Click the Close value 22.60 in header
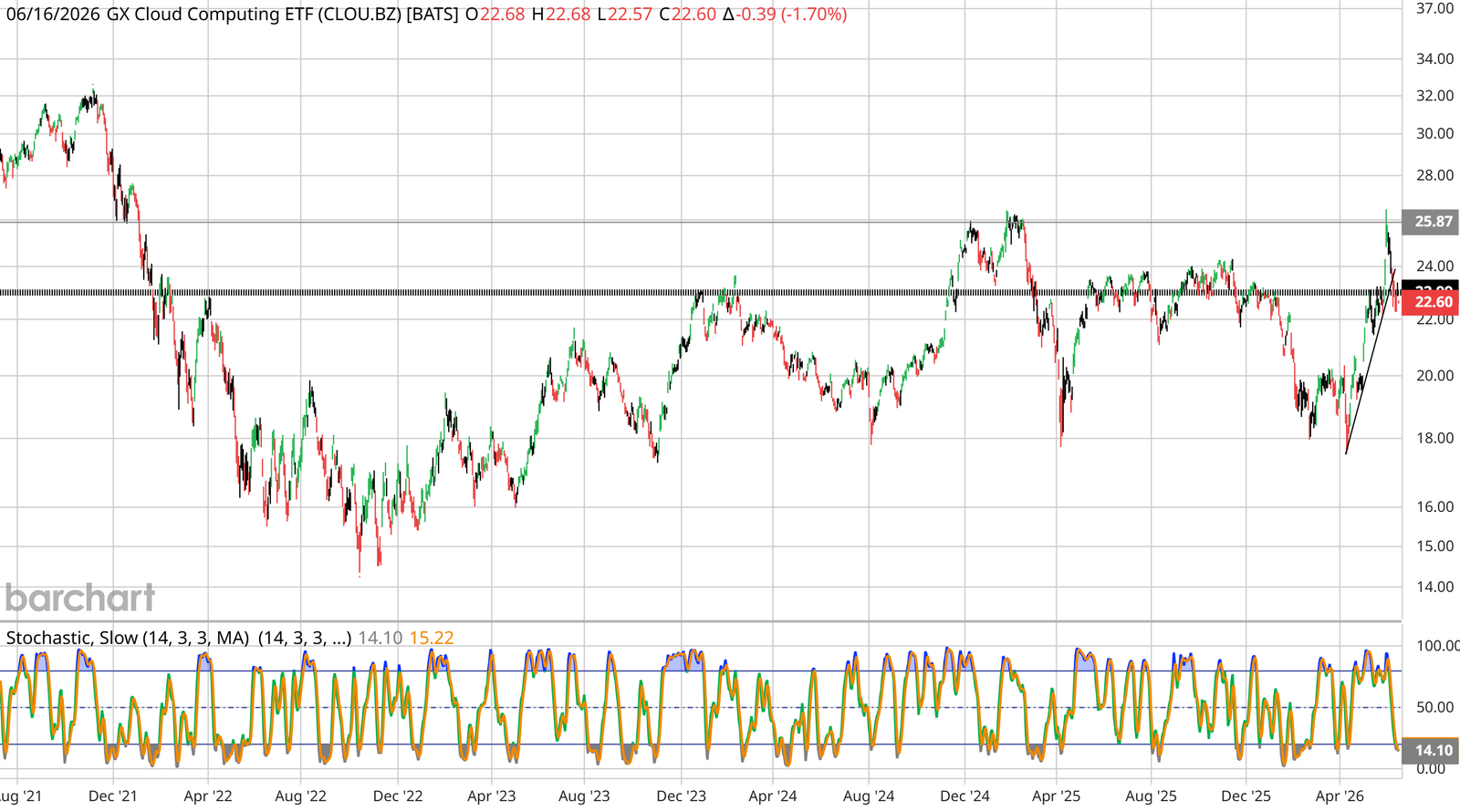1460x812 pixels. pos(693,15)
